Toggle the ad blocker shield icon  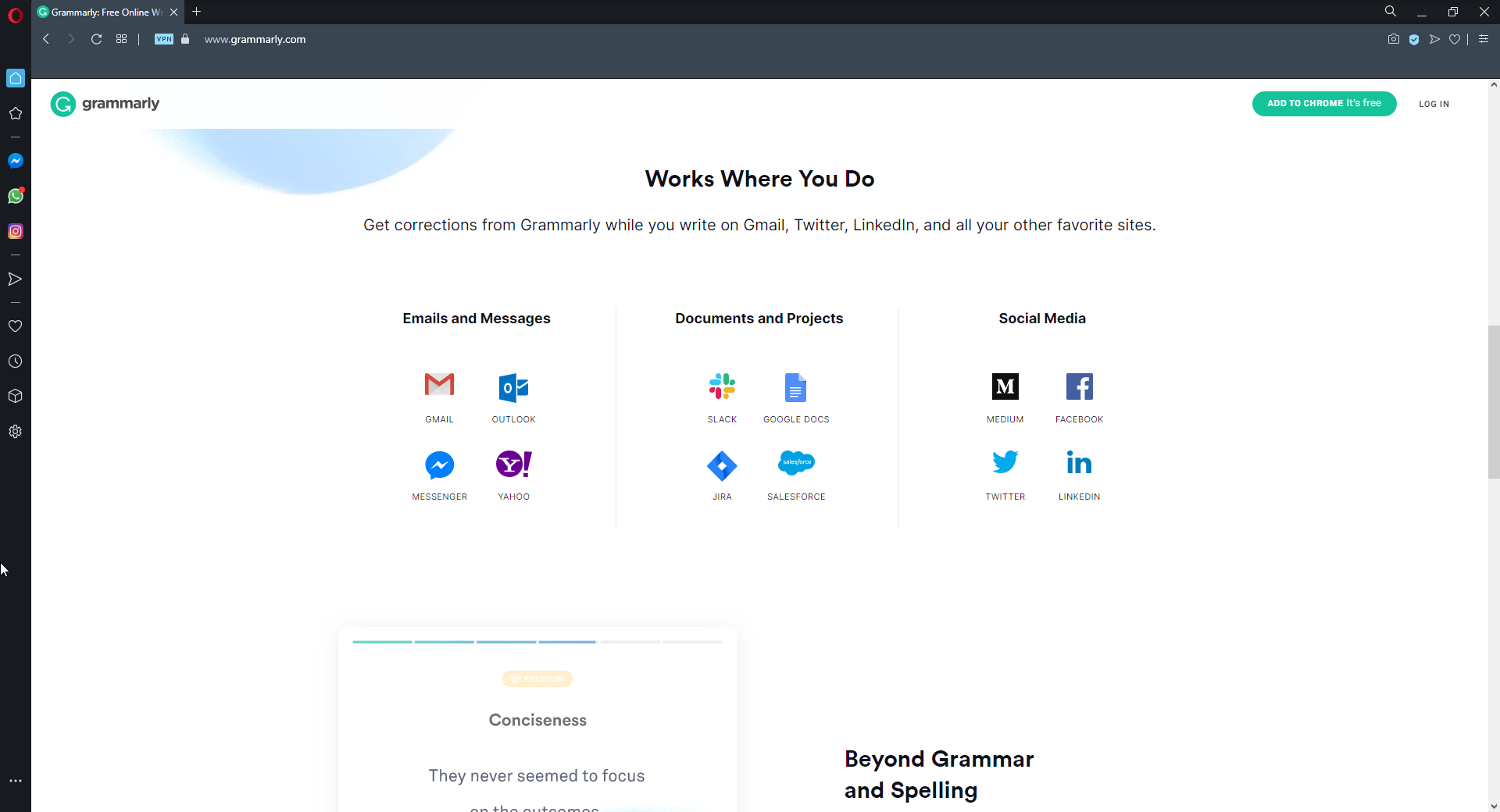[1415, 39]
